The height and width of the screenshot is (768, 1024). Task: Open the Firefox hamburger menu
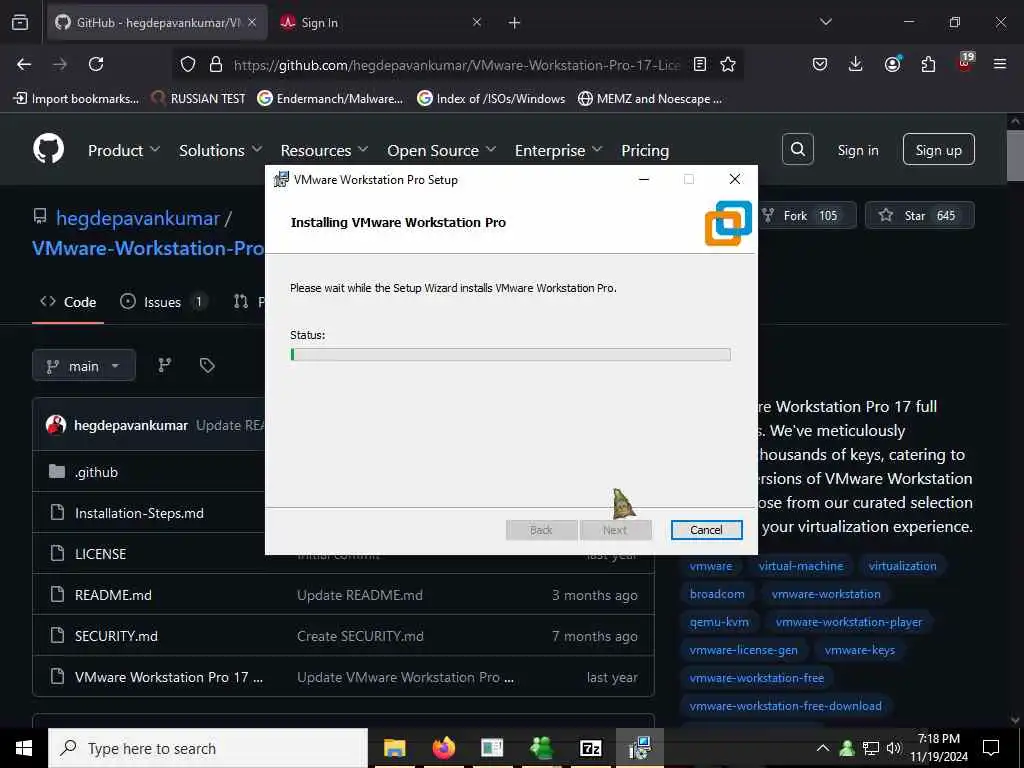tap(1000, 64)
